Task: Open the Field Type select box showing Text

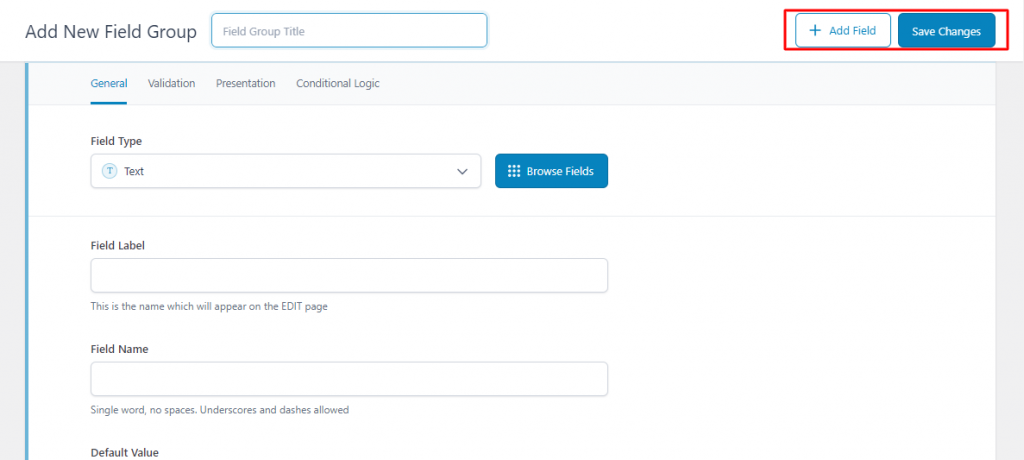Action: coord(285,171)
